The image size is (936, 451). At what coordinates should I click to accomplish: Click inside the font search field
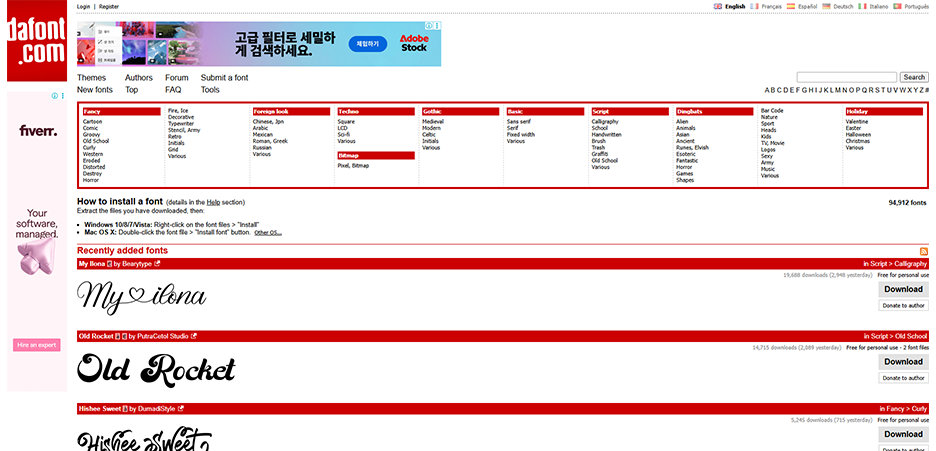(x=846, y=77)
